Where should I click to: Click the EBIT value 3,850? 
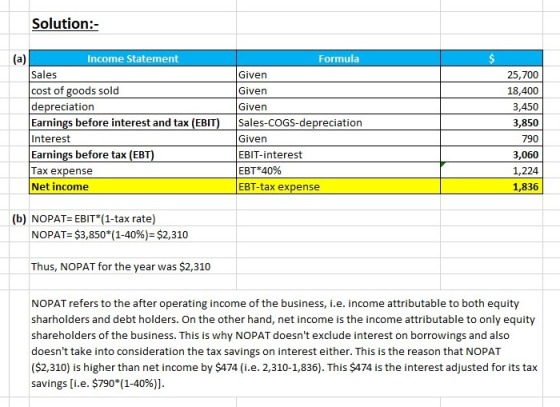click(x=491, y=123)
